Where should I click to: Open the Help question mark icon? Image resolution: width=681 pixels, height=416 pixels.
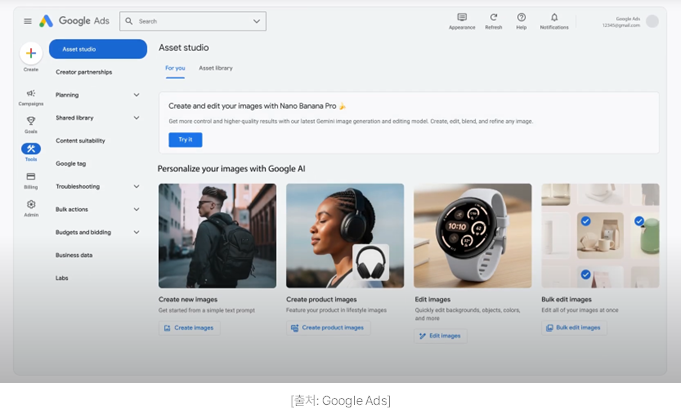tap(521, 17)
